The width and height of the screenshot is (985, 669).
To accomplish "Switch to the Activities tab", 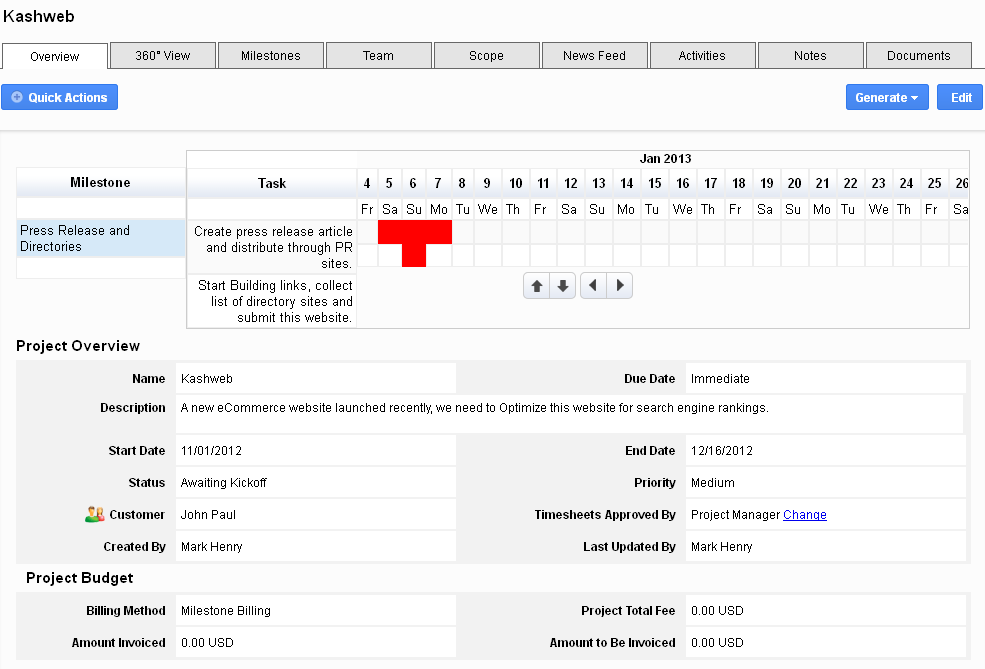I will click(x=702, y=56).
